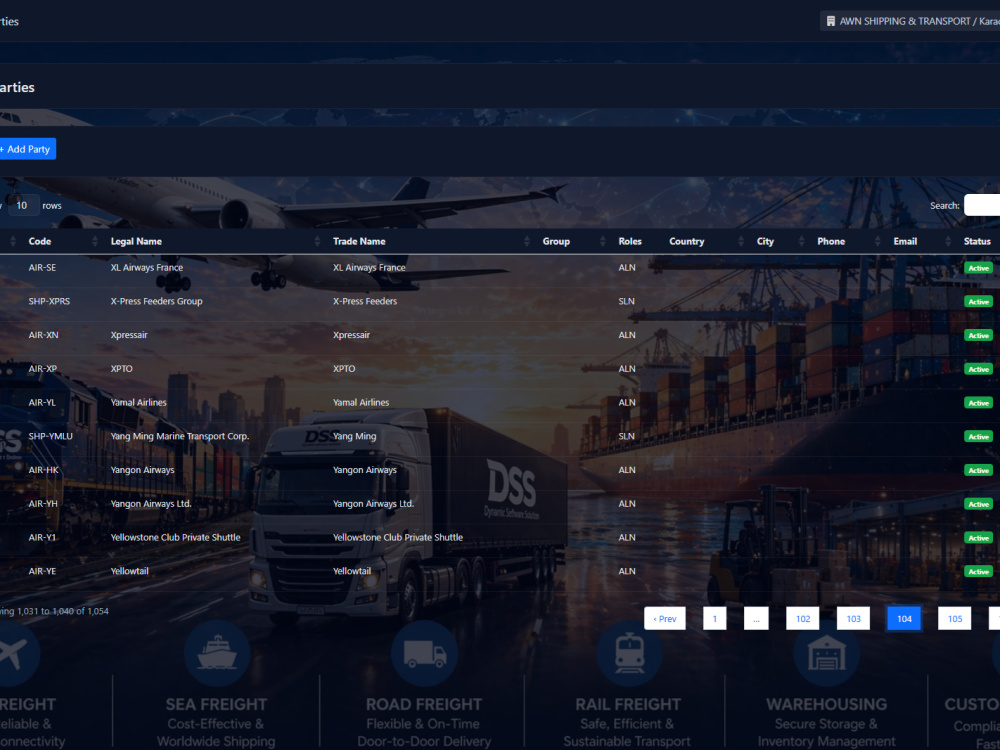The height and width of the screenshot is (750, 1000).
Task: Click legal name Yellowstone Club Private Shuttle
Action: (x=175, y=538)
